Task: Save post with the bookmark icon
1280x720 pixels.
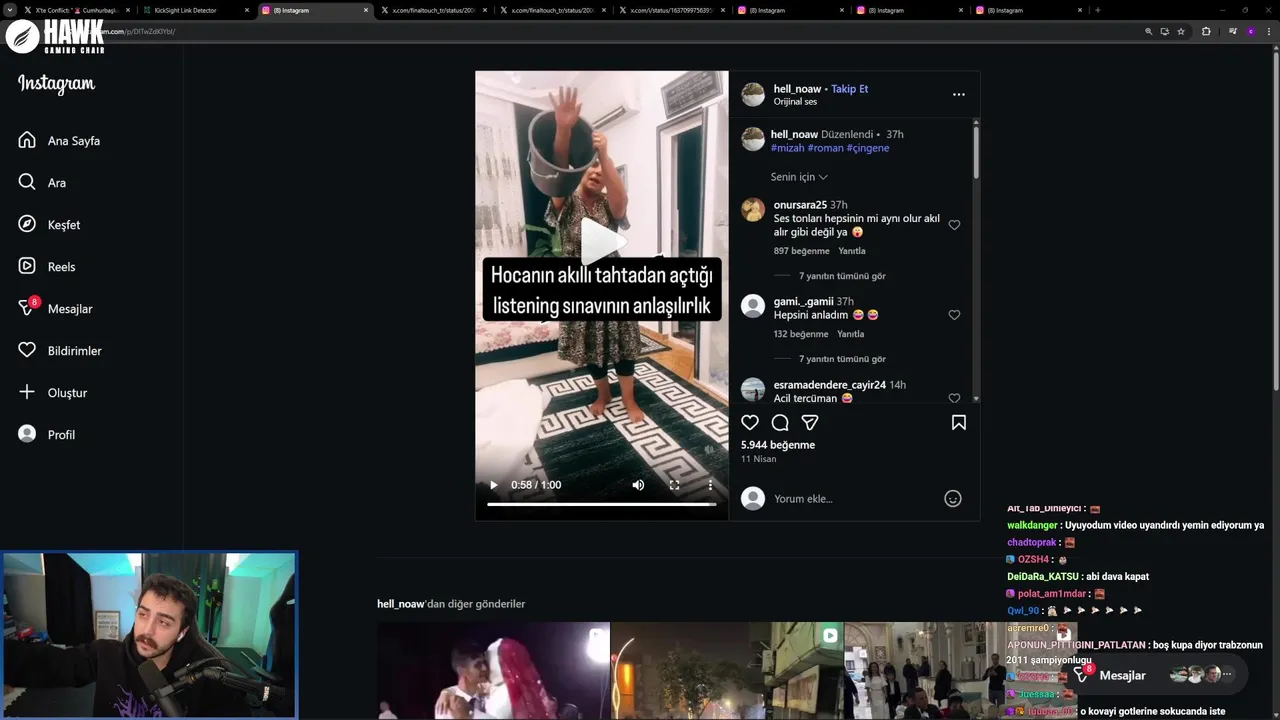Action: click(x=958, y=422)
